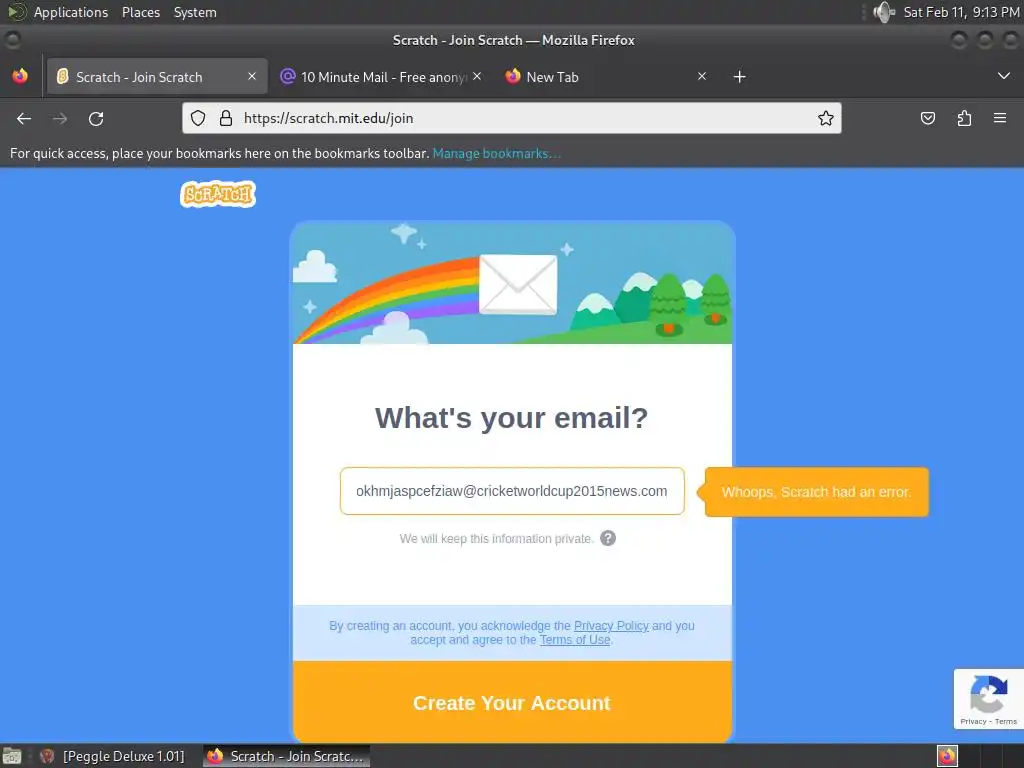
Task: Open the Terms of Use link
Action: [x=575, y=640]
